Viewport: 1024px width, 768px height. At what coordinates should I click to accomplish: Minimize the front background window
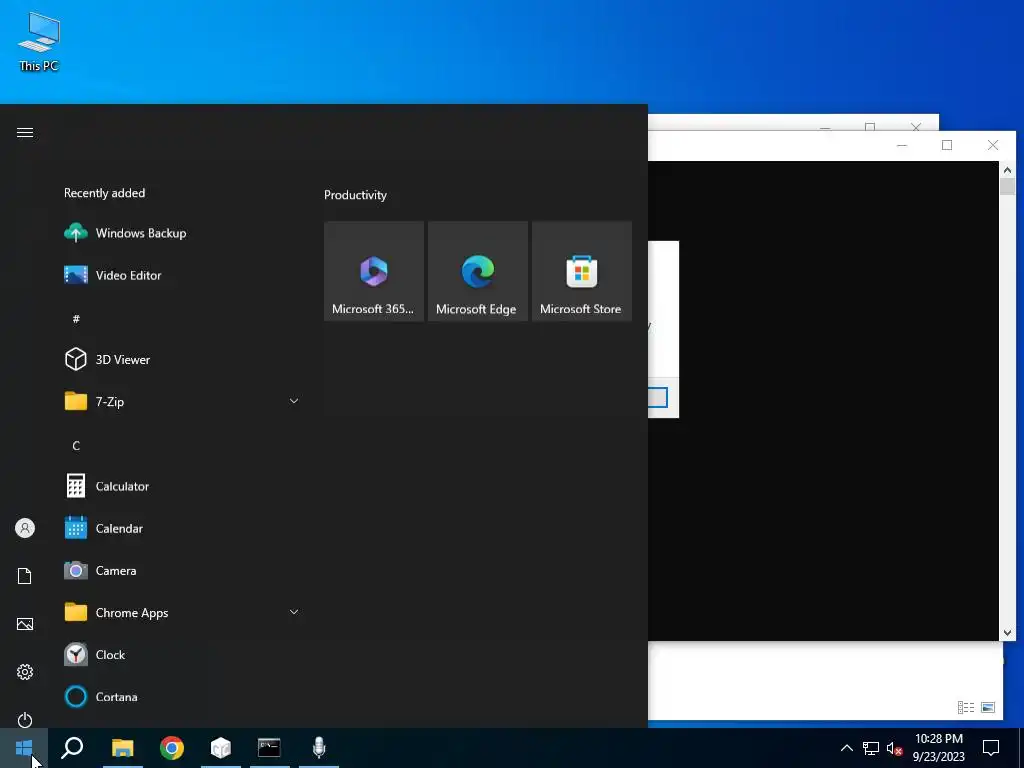(902, 145)
